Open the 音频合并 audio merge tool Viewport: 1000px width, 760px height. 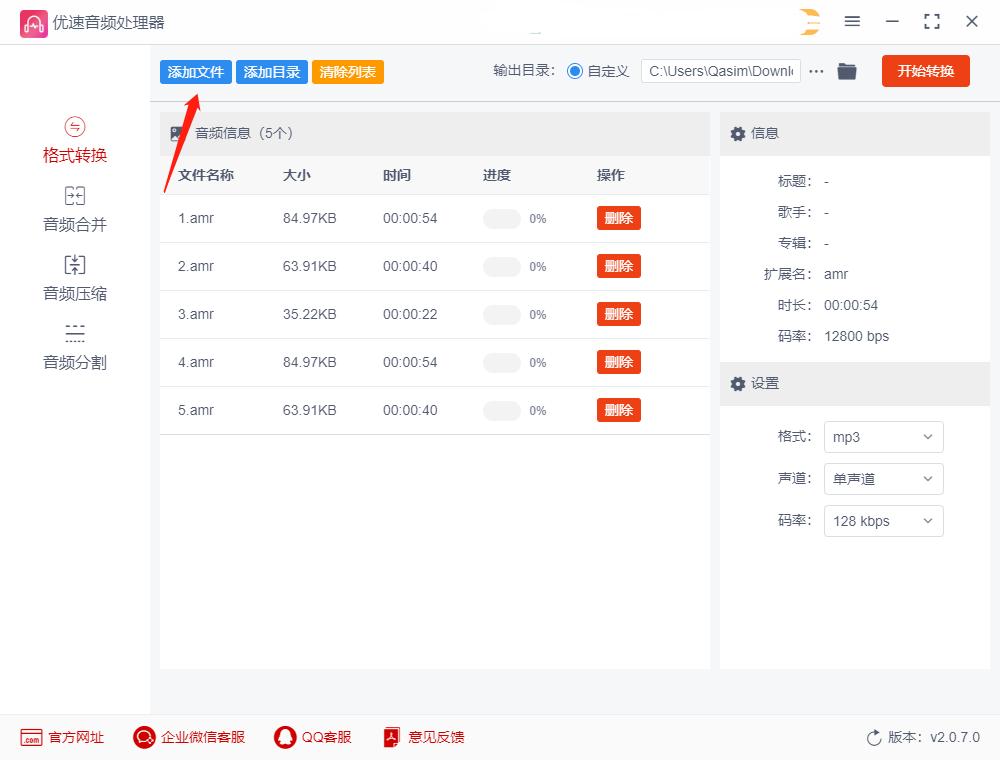tap(74, 209)
